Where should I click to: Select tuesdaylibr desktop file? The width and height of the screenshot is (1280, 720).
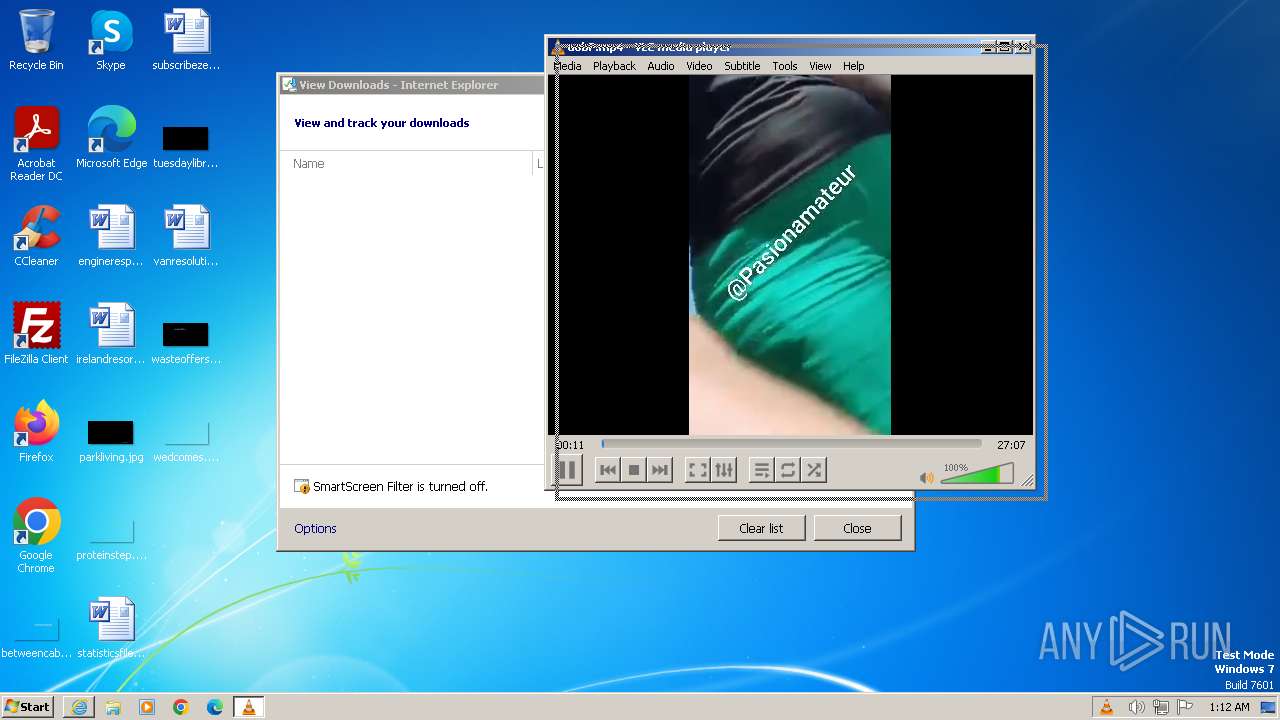(x=186, y=146)
